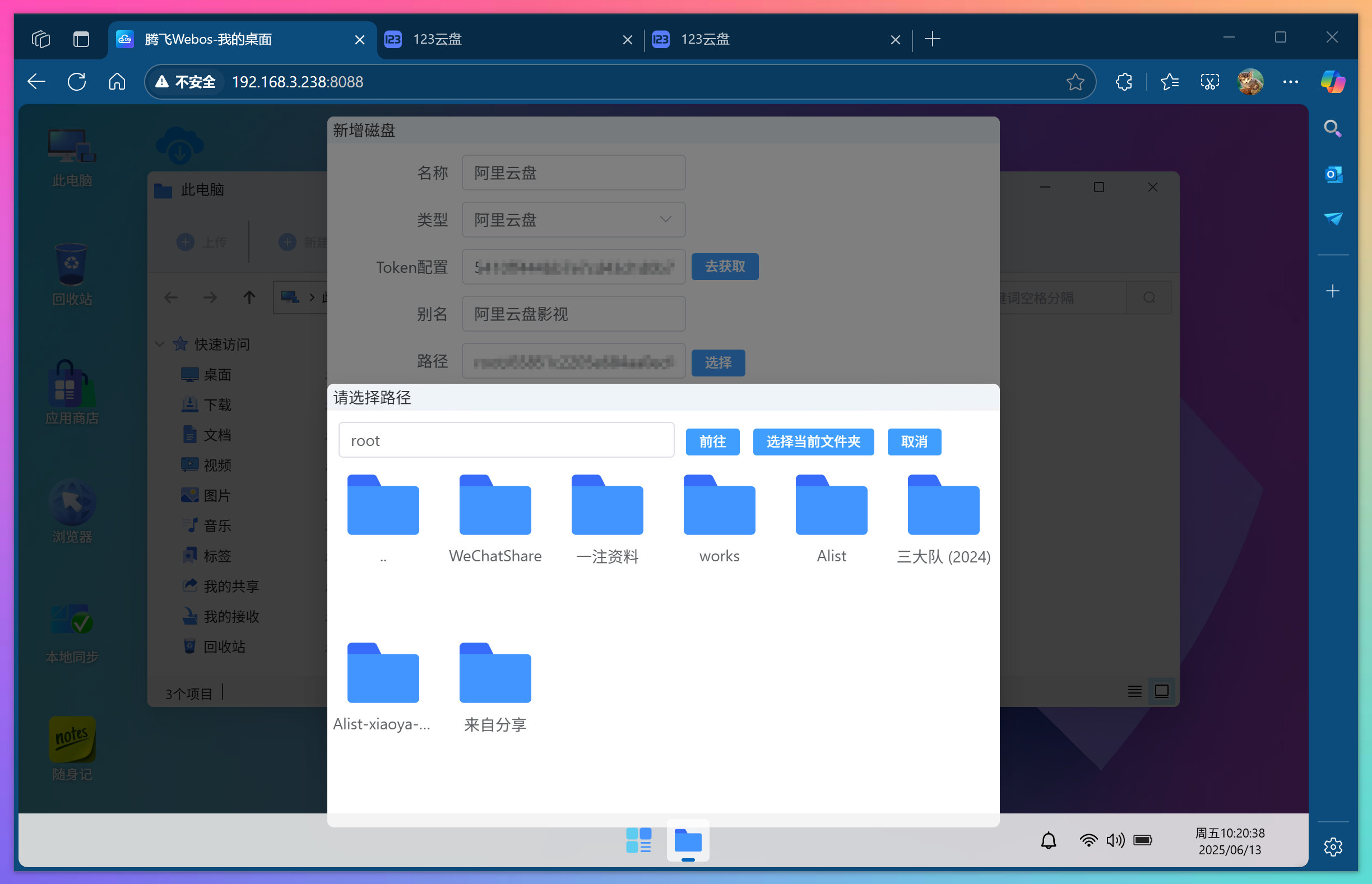Click the 选择当前文件夹 button
This screenshot has height=884, width=1372.
pos(813,441)
